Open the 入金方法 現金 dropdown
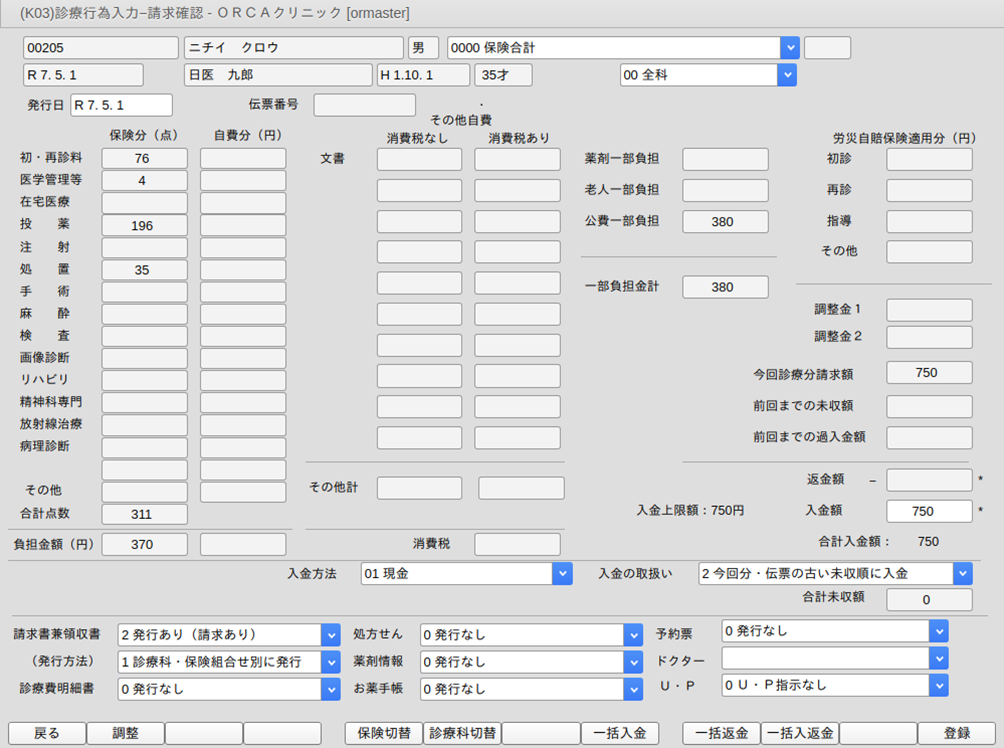The image size is (1004, 748). [x=562, y=574]
